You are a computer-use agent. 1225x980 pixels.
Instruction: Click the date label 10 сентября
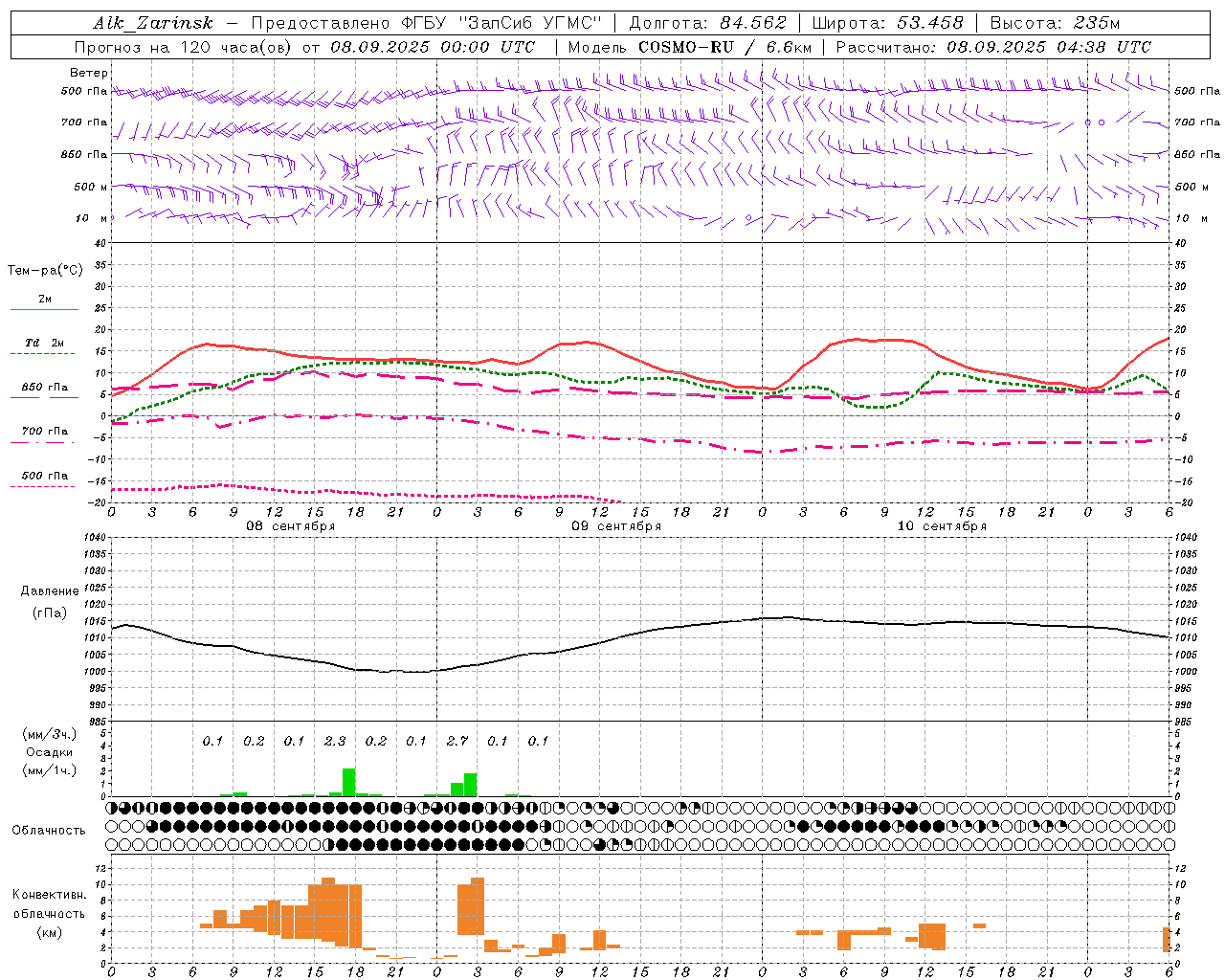(x=942, y=525)
